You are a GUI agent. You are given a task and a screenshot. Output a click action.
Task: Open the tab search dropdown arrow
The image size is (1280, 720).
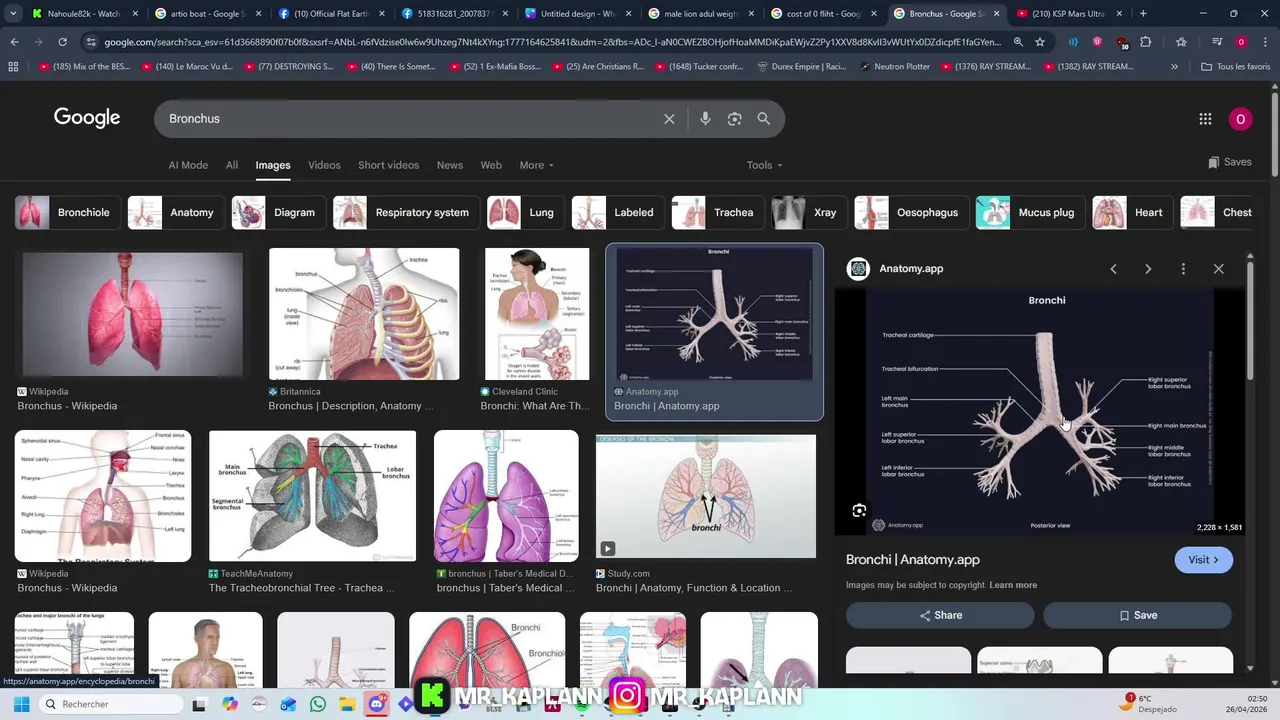tap(13, 14)
